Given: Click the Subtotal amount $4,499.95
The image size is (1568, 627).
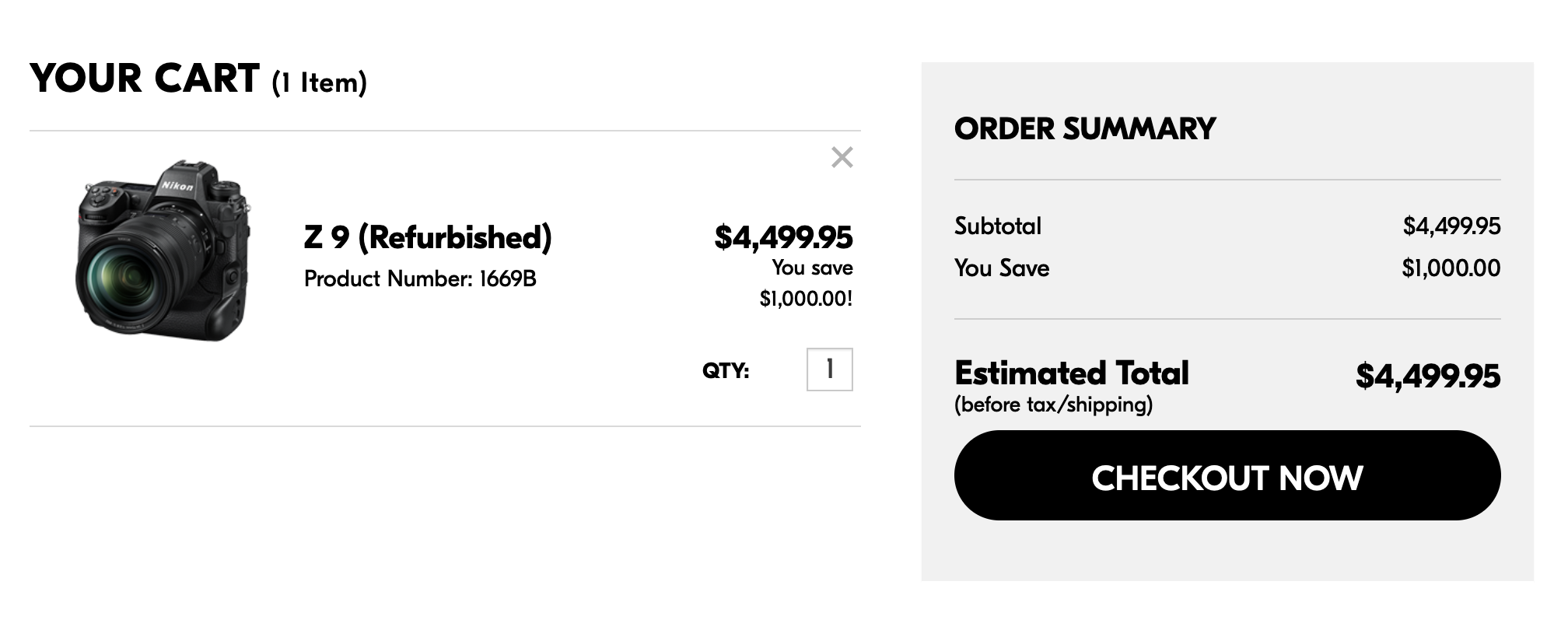Looking at the screenshot, I should pyautogui.click(x=1451, y=226).
